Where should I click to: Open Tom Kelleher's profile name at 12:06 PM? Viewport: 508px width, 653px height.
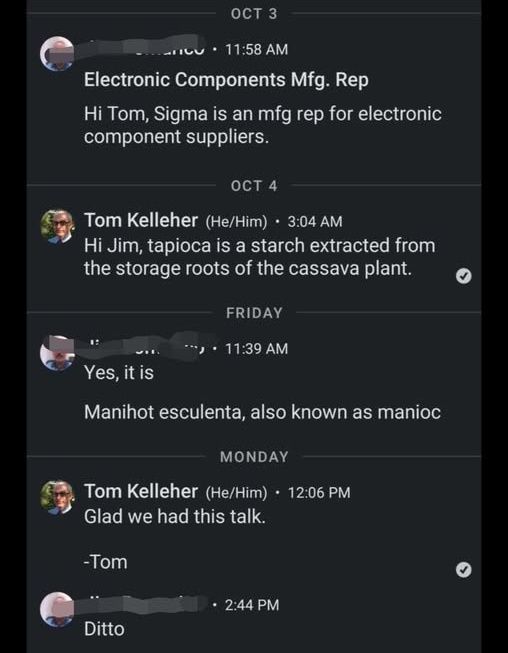coord(141,491)
